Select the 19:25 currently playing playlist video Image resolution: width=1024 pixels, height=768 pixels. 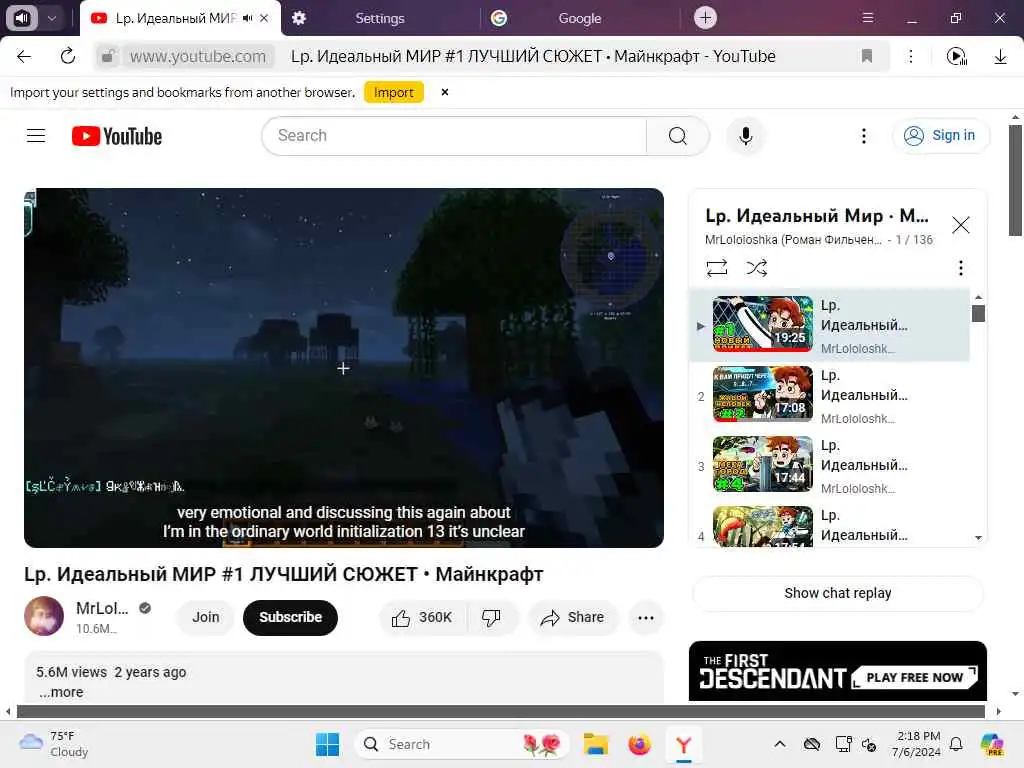(829, 325)
